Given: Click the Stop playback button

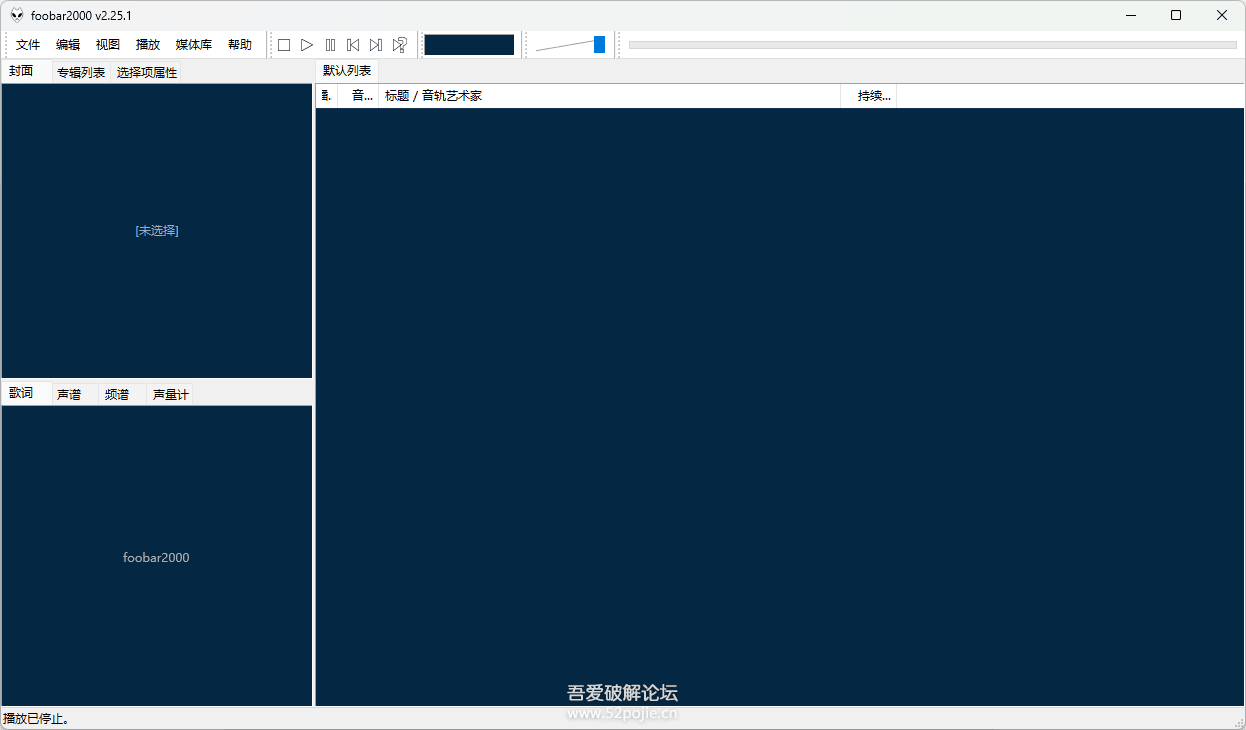Looking at the screenshot, I should click(284, 45).
